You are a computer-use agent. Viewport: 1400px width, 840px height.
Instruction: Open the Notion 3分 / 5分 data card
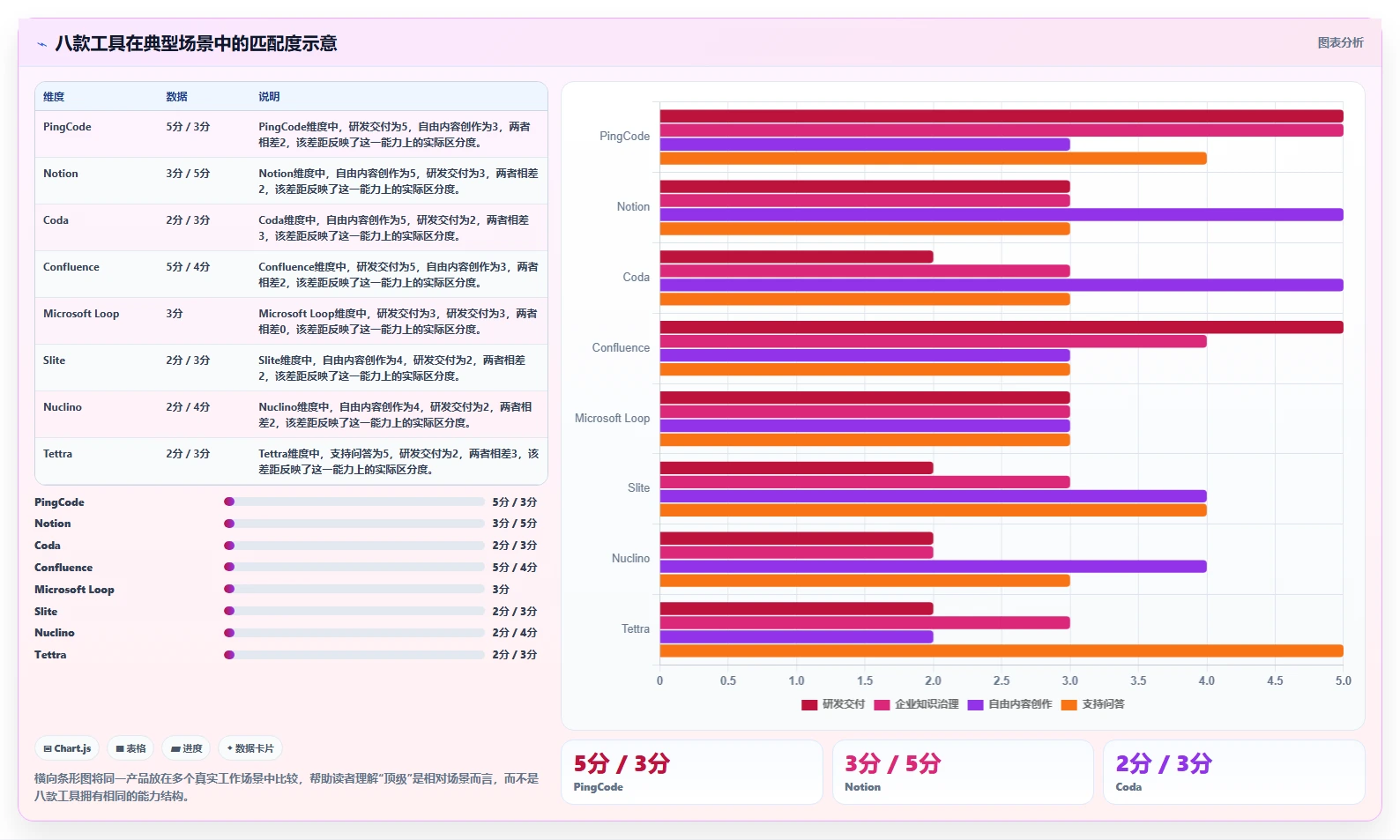963,772
